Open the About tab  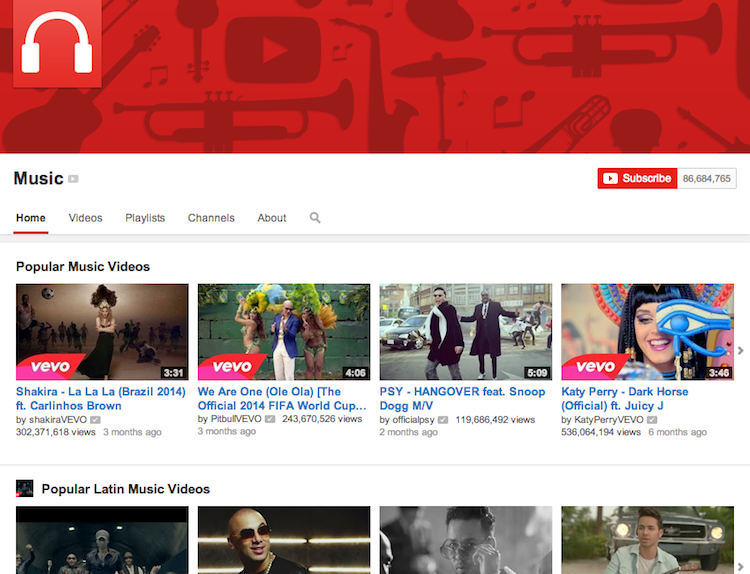tap(272, 218)
